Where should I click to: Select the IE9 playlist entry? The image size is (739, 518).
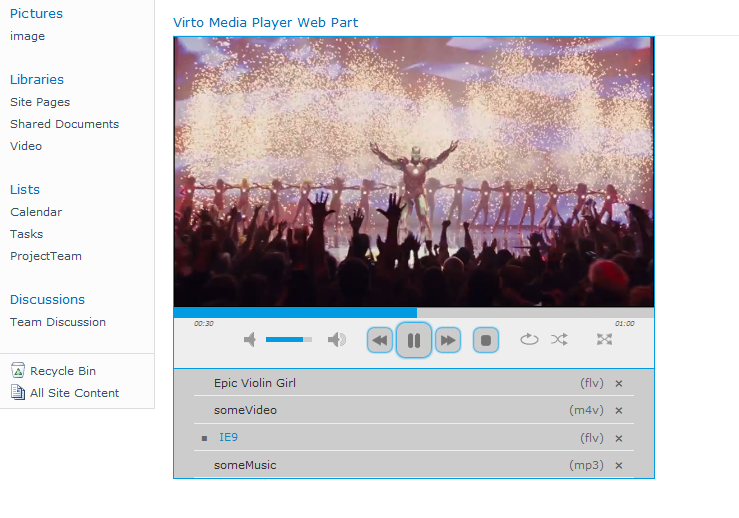(x=228, y=437)
